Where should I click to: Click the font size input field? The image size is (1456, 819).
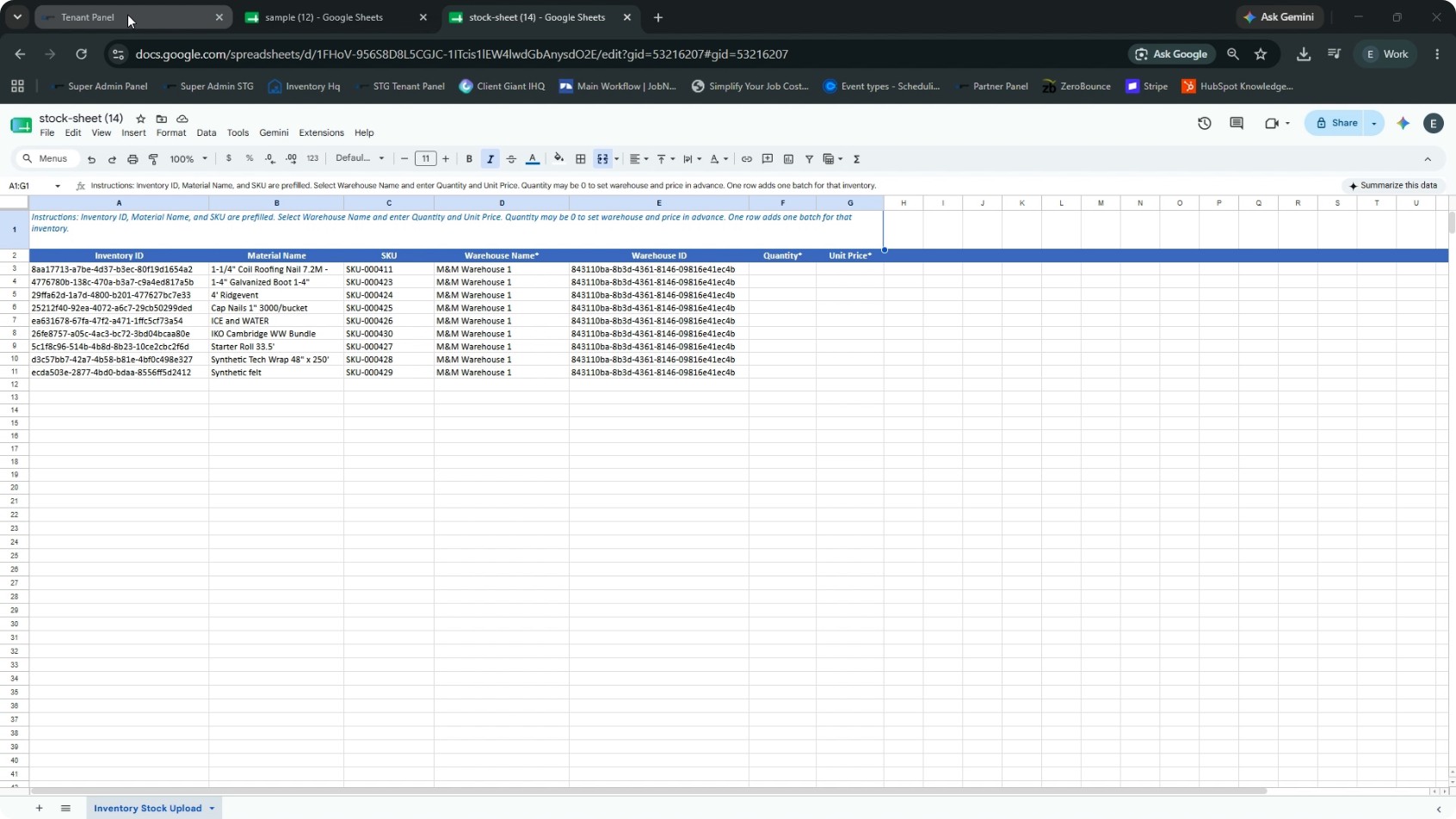425,159
